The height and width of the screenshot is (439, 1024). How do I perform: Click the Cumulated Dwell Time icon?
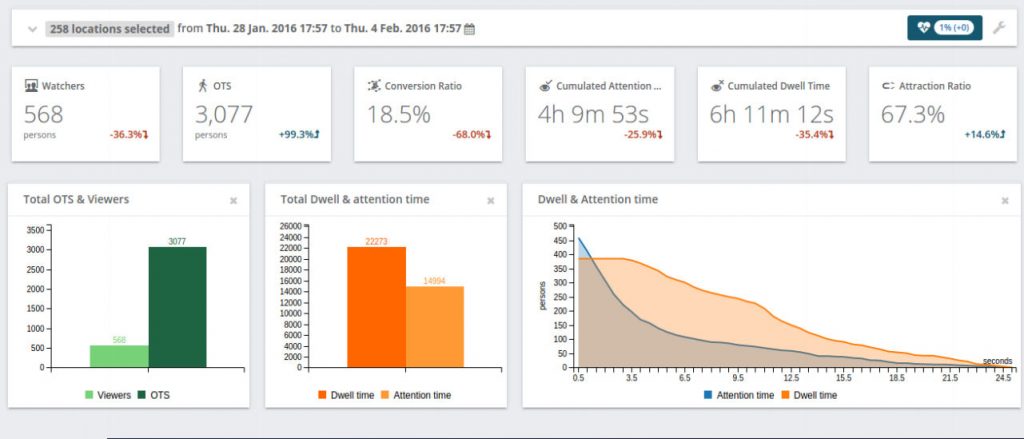[x=716, y=86]
